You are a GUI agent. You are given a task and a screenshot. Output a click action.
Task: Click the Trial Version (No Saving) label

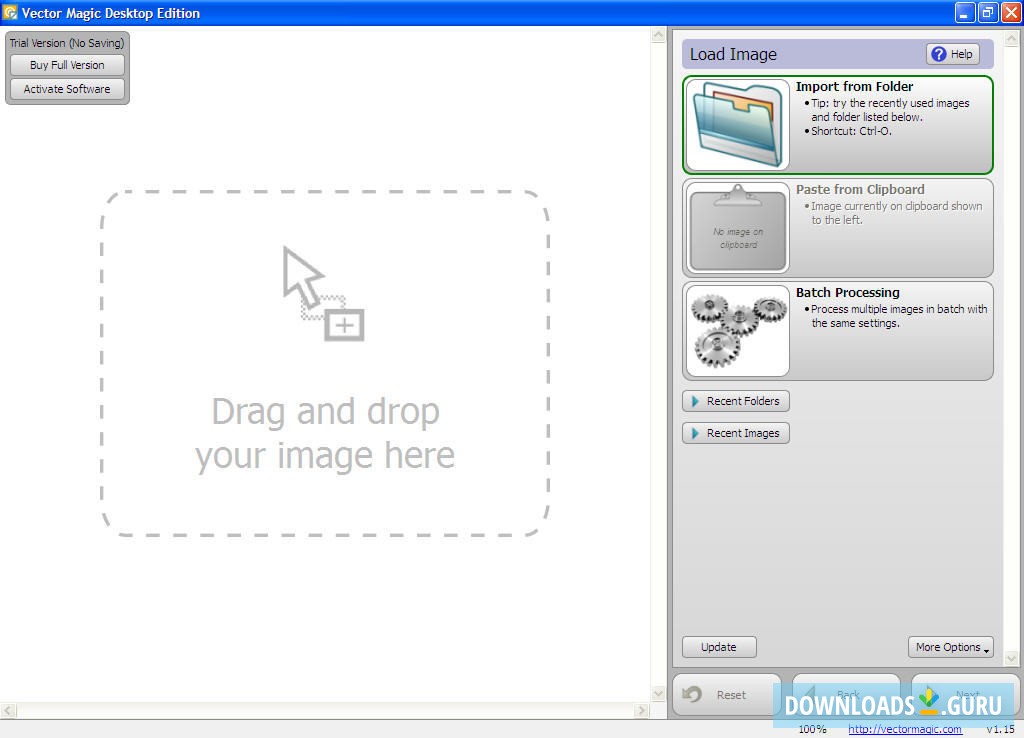click(x=67, y=43)
